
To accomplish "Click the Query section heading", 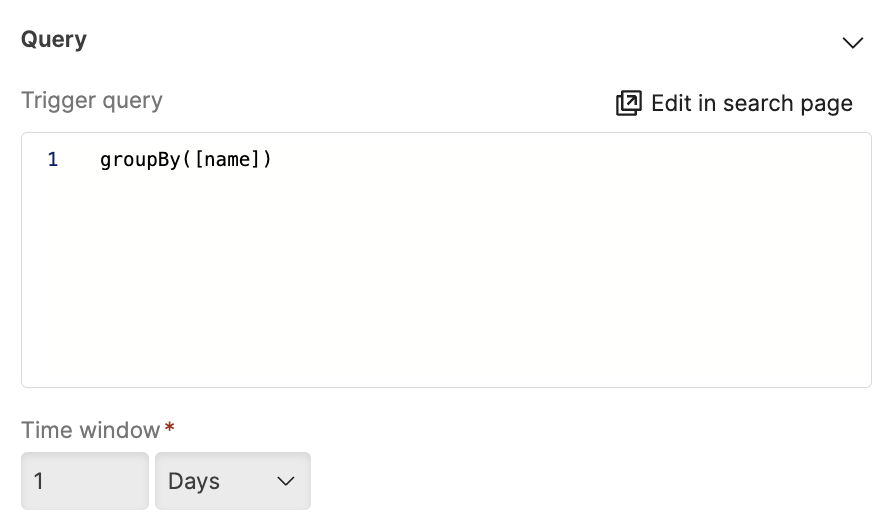I will coord(54,40).
